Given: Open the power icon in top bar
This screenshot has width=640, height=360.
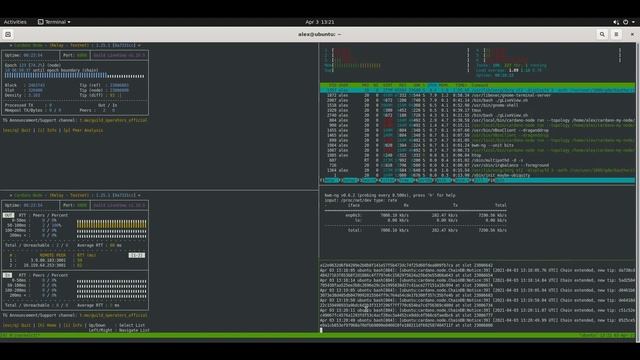Looking at the screenshot, I should [x=626, y=22].
